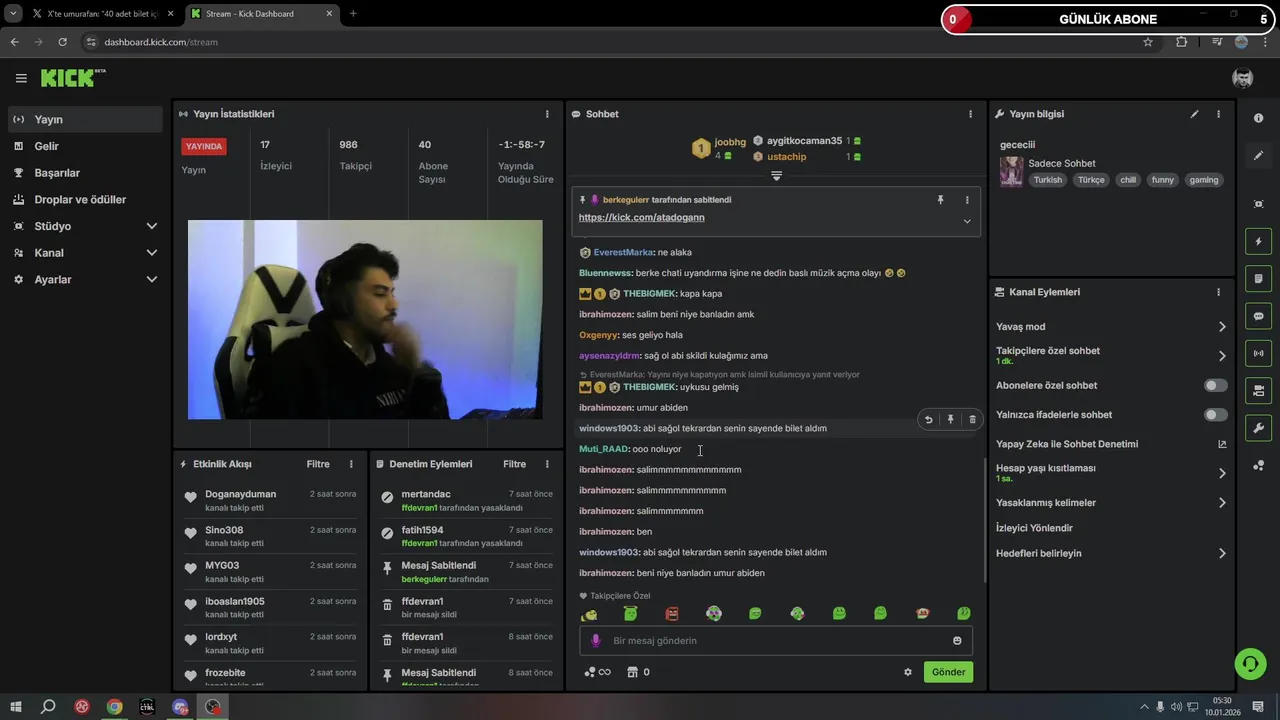Click the info icon in the right sidebar
1280x720 pixels.
pos(1258,118)
